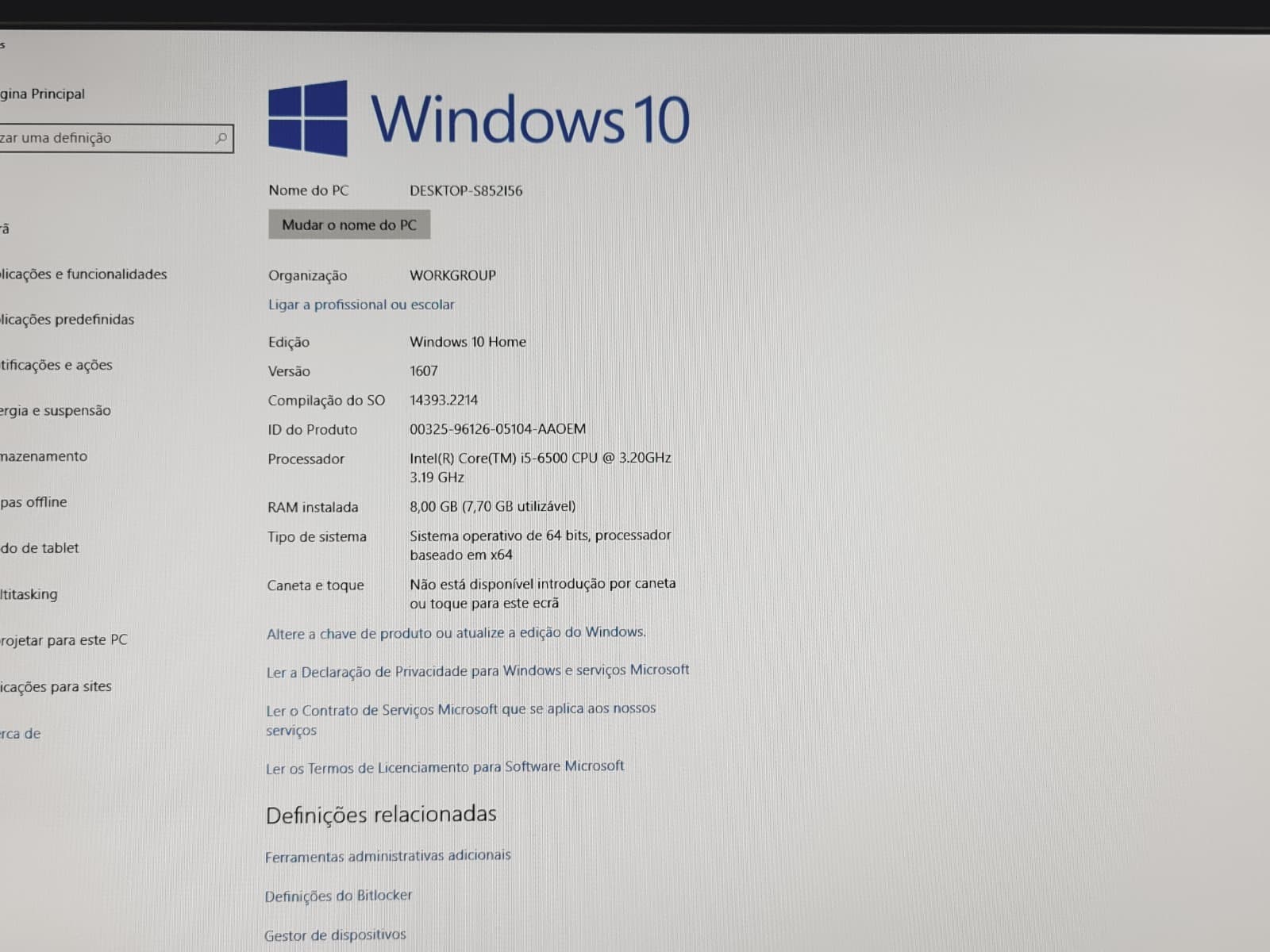
Task: Click the Tipo de sistema label
Action: [x=317, y=537]
